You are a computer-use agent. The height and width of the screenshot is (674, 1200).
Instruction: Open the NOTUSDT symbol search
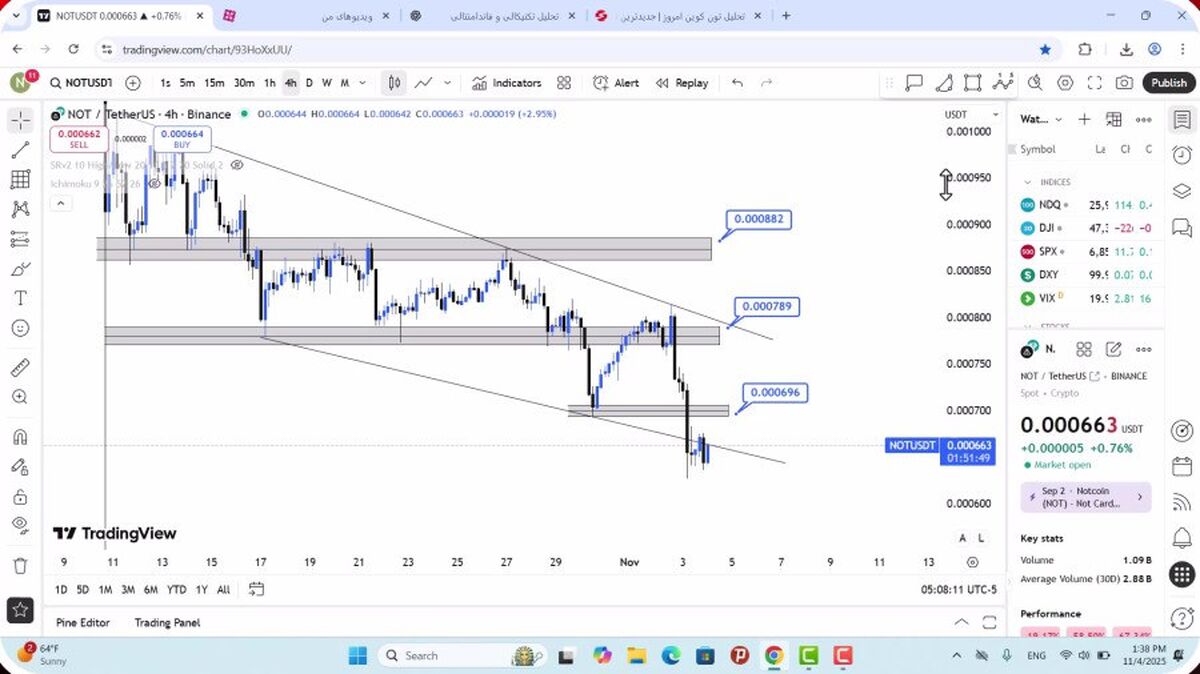[x=81, y=83]
